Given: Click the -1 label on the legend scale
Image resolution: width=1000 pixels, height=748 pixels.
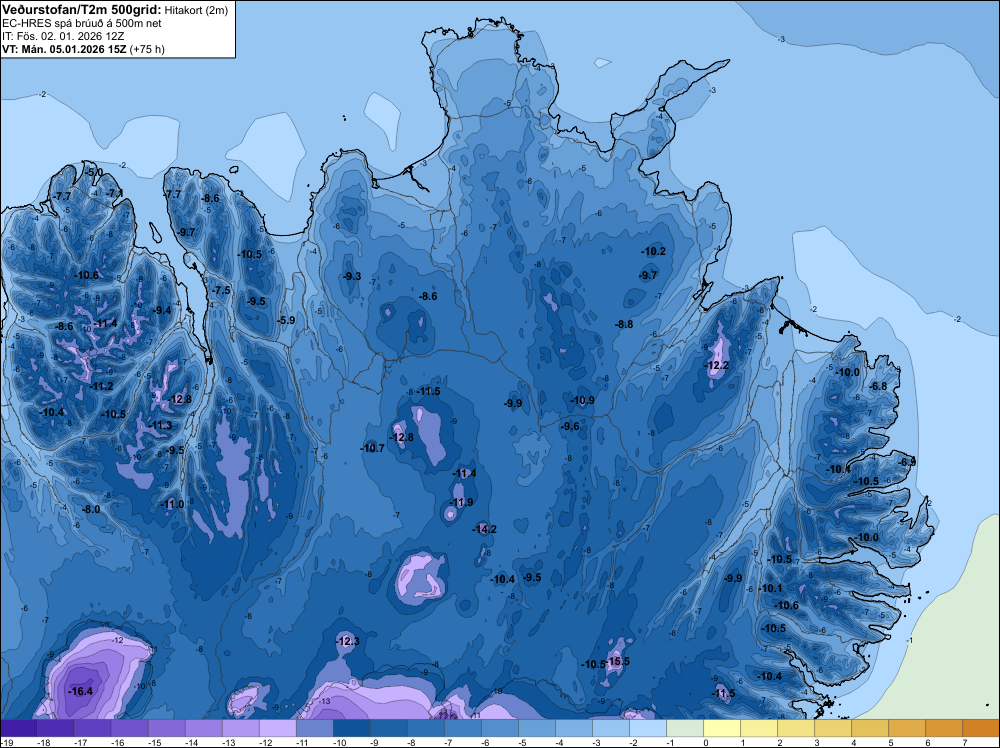Looking at the screenshot, I should pyautogui.click(x=670, y=743).
